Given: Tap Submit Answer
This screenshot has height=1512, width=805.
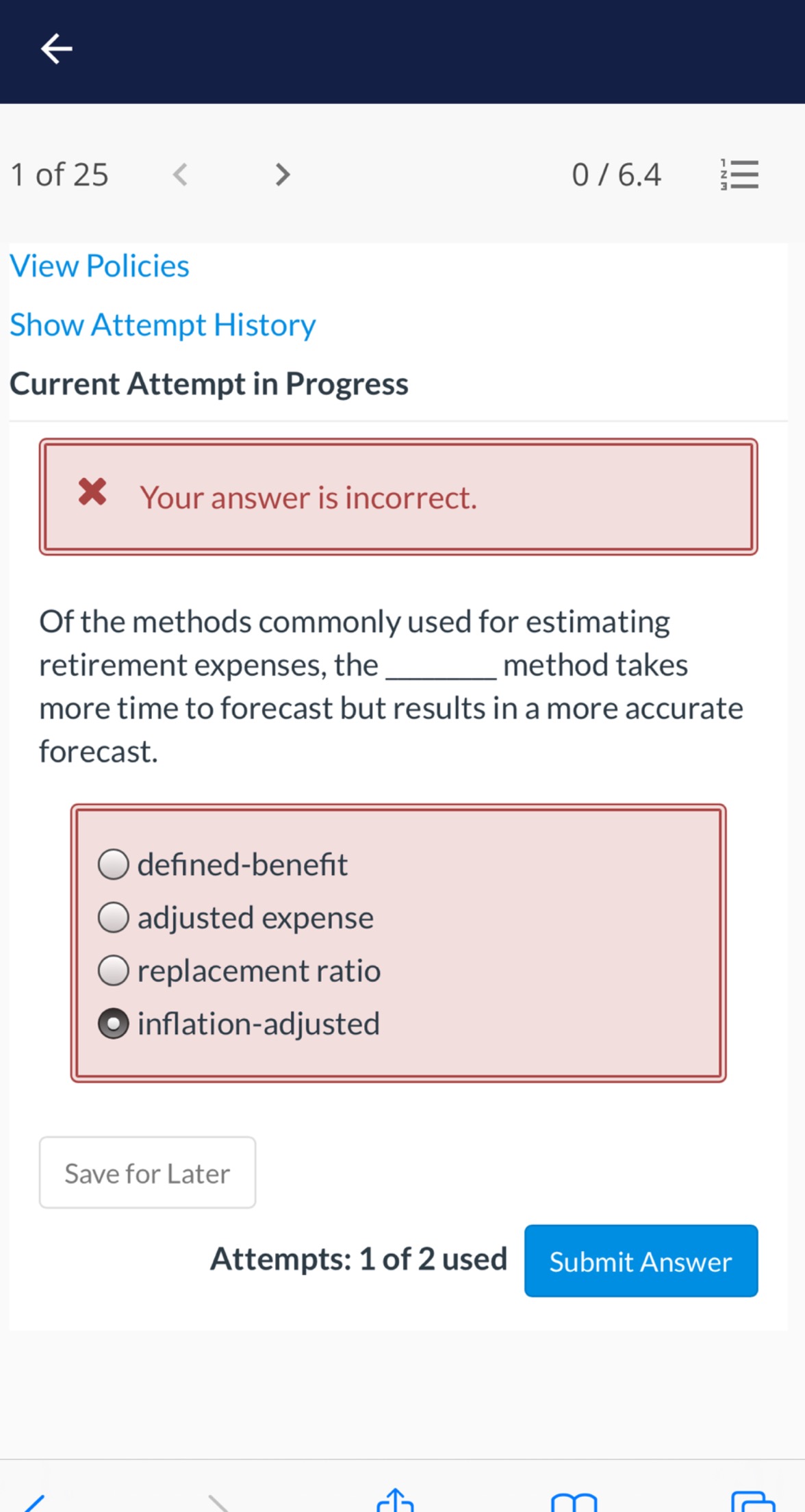Looking at the screenshot, I should pyautogui.click(x=640, y=1261).
